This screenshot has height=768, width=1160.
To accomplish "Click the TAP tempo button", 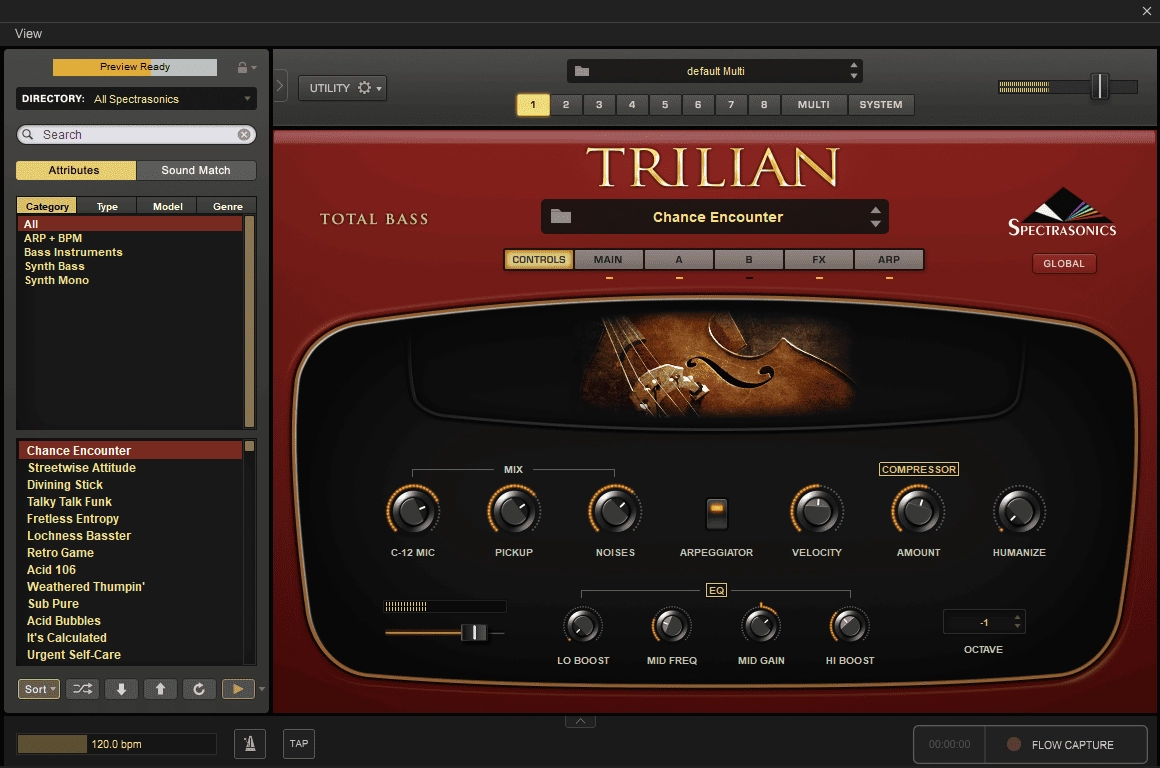I will point(299,744).
